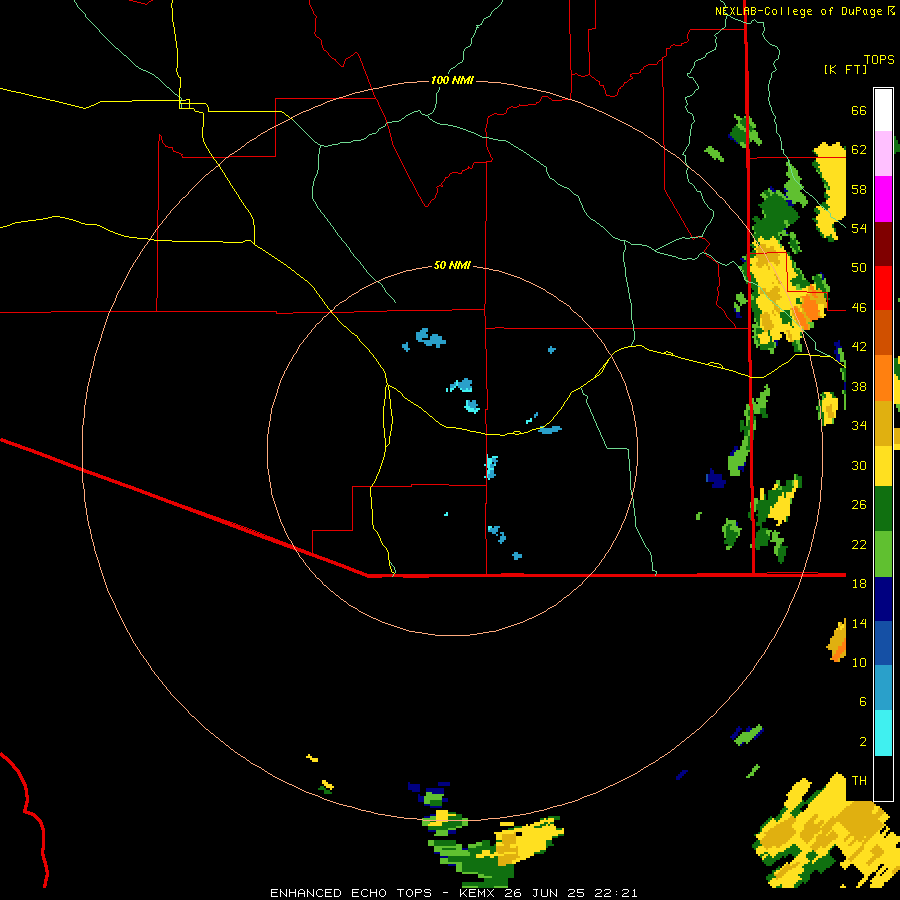This screenshot has height=900, width=900.
Task: Click the dark red (maroon) legend band
Action: 883,243
